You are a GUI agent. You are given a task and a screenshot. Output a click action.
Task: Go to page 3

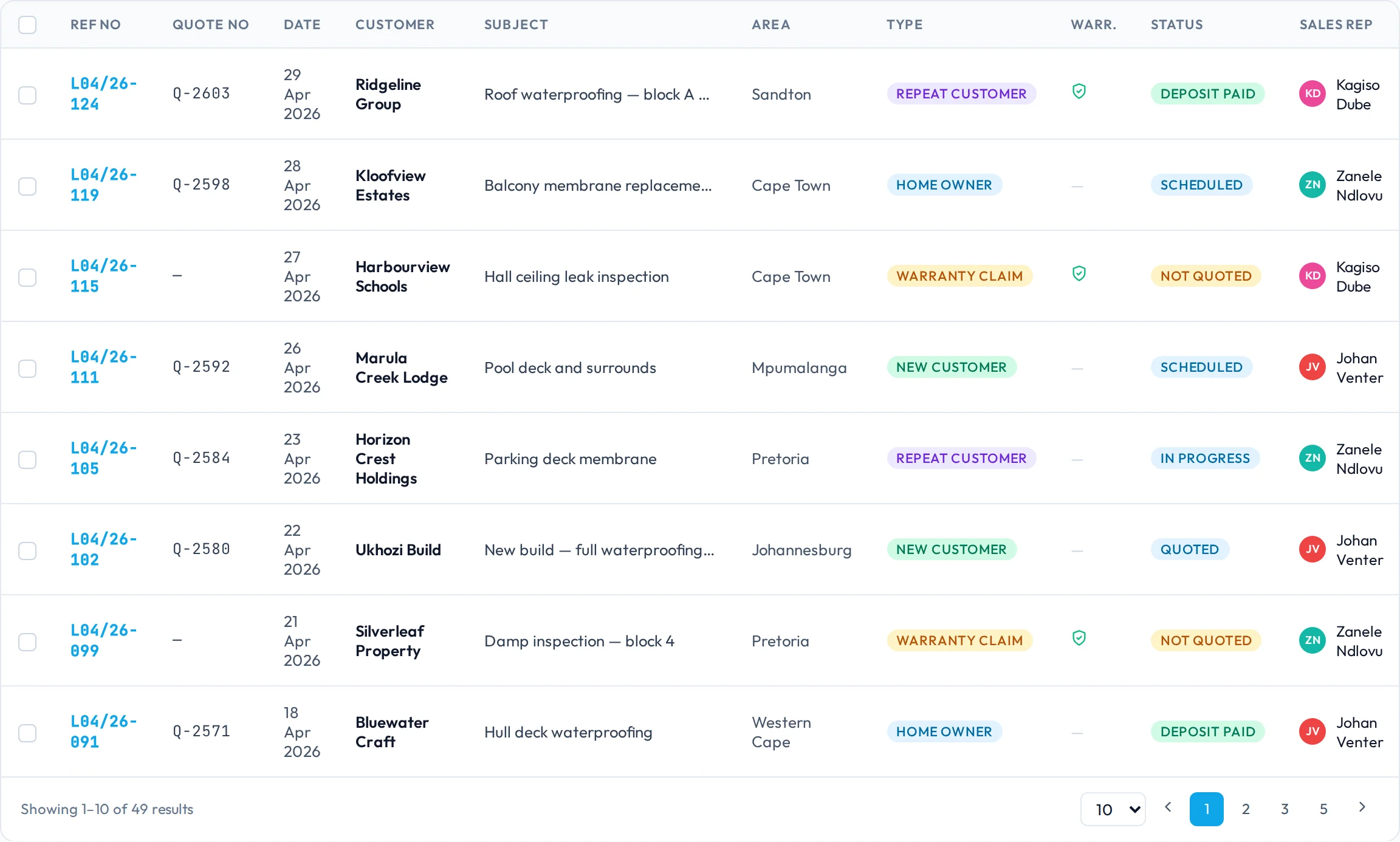1285,809
